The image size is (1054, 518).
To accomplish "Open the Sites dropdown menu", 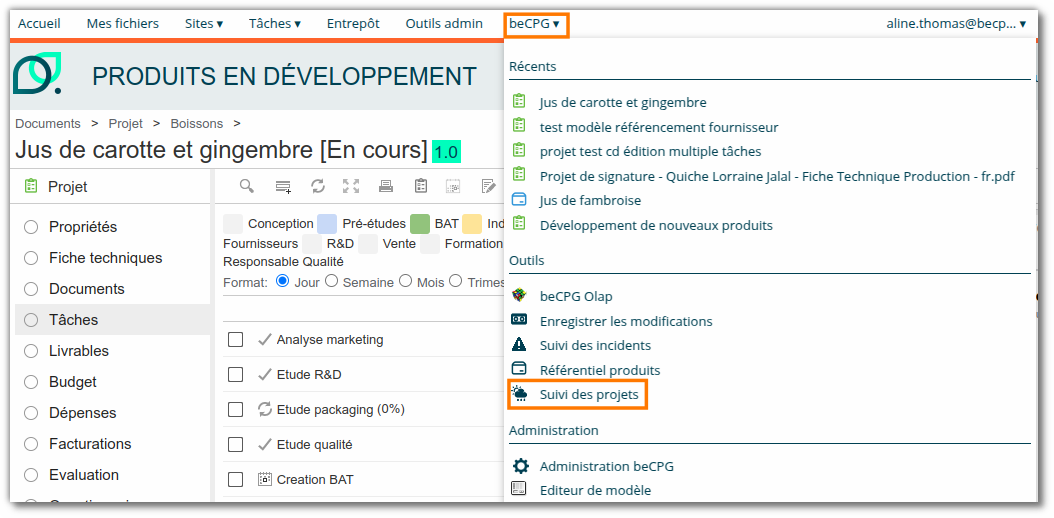I will click(x=204, y=24).
